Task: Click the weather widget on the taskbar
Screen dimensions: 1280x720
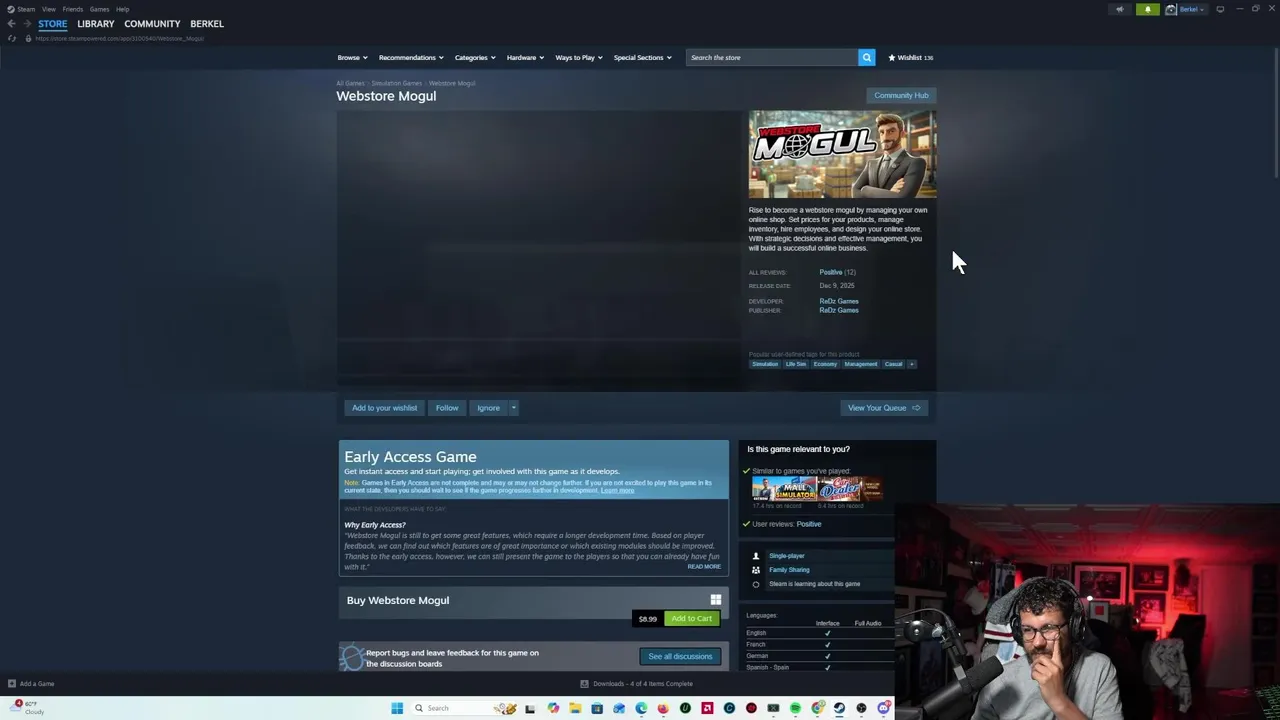Action: click(28, 707)
